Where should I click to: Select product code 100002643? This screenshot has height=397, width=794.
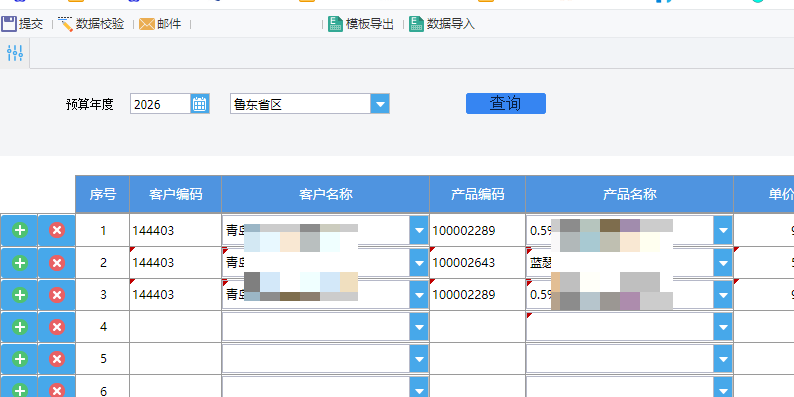(478, 263)
